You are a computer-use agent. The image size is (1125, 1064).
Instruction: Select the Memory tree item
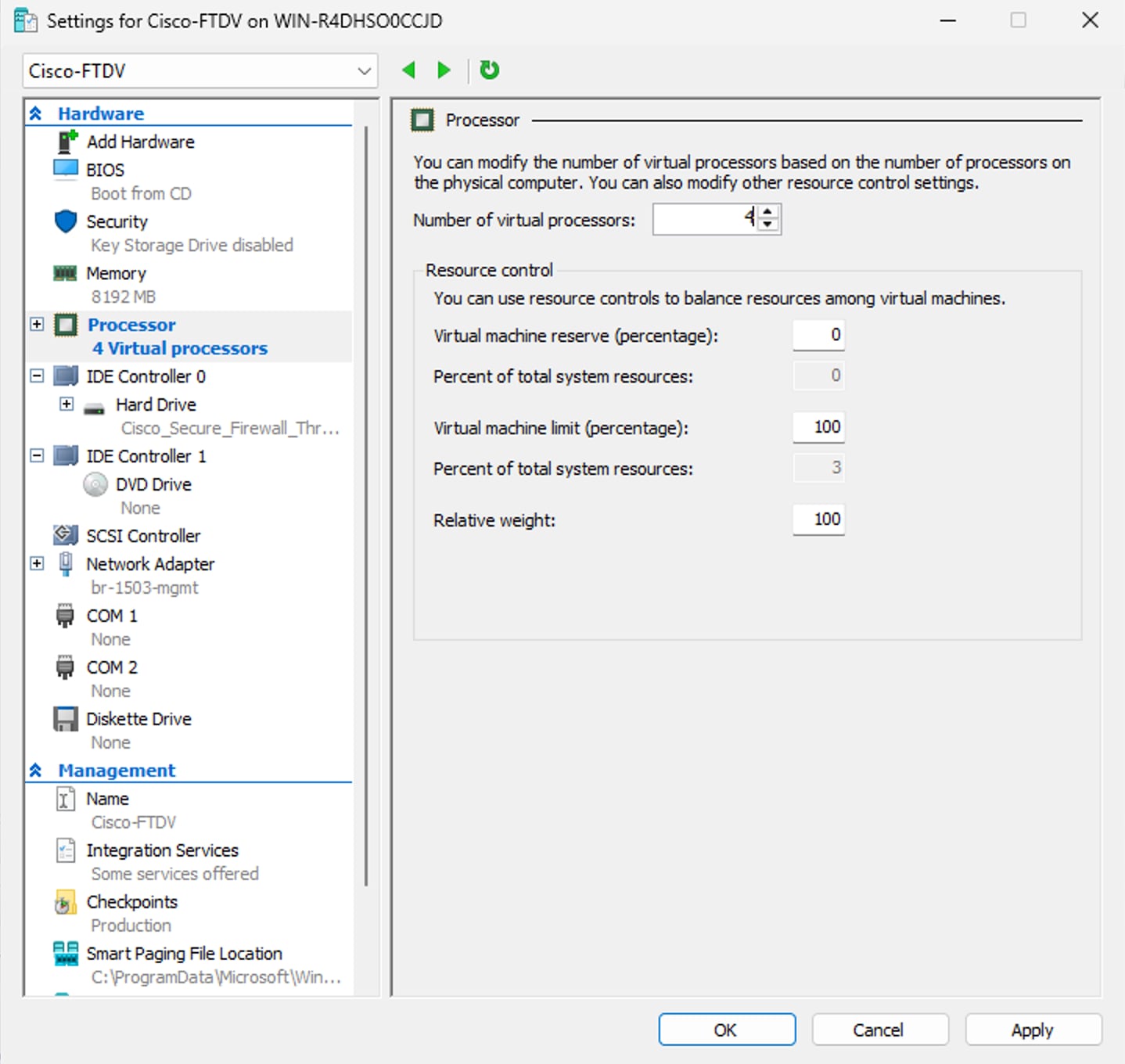point(117,273)
